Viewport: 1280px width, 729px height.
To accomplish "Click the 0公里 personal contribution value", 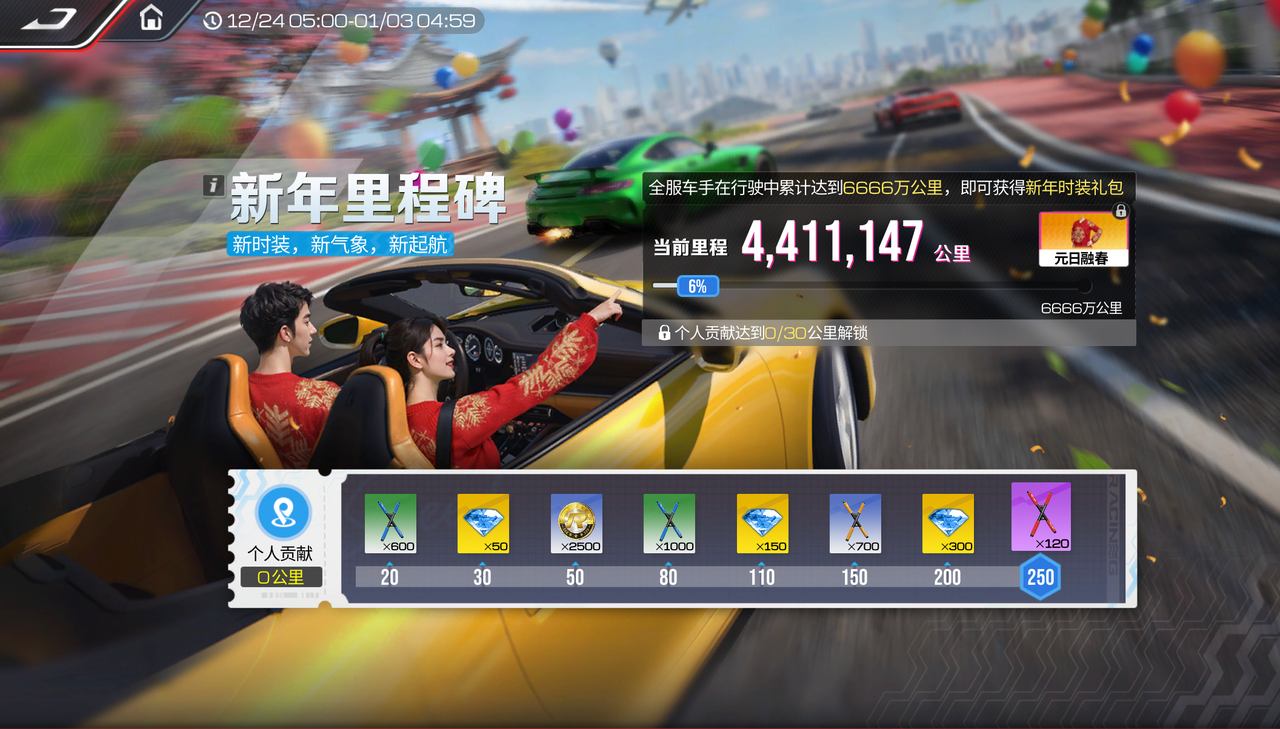I will [281, 577].
